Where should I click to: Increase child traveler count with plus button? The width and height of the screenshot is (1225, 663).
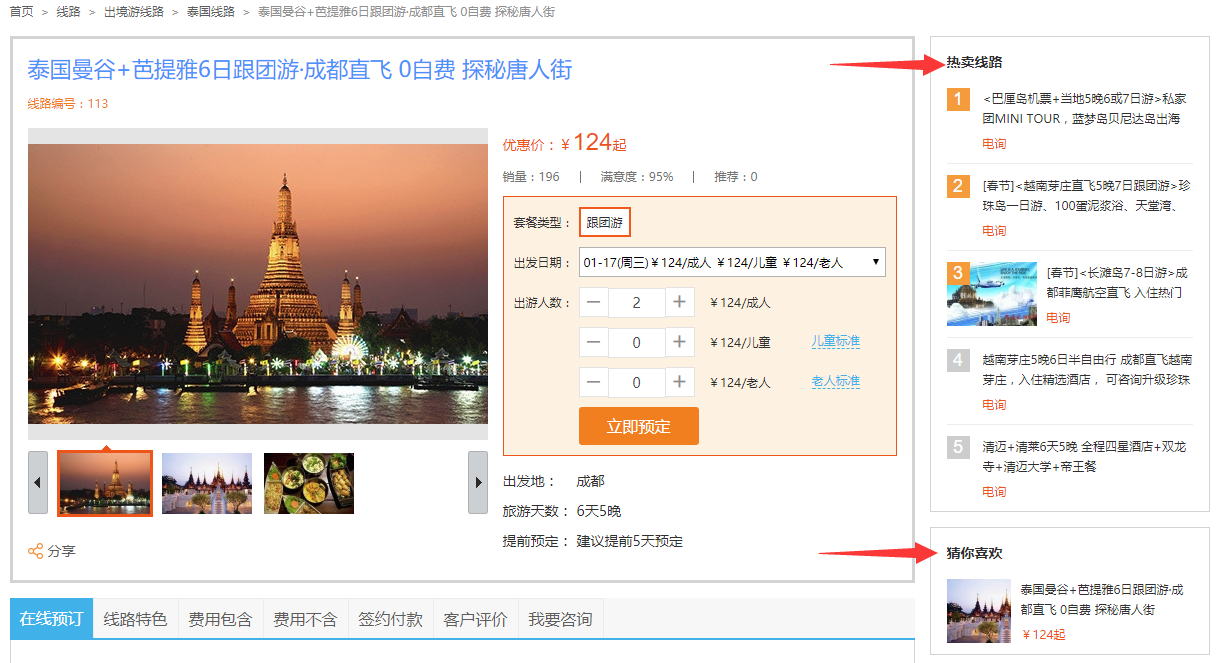click(680, 342)
